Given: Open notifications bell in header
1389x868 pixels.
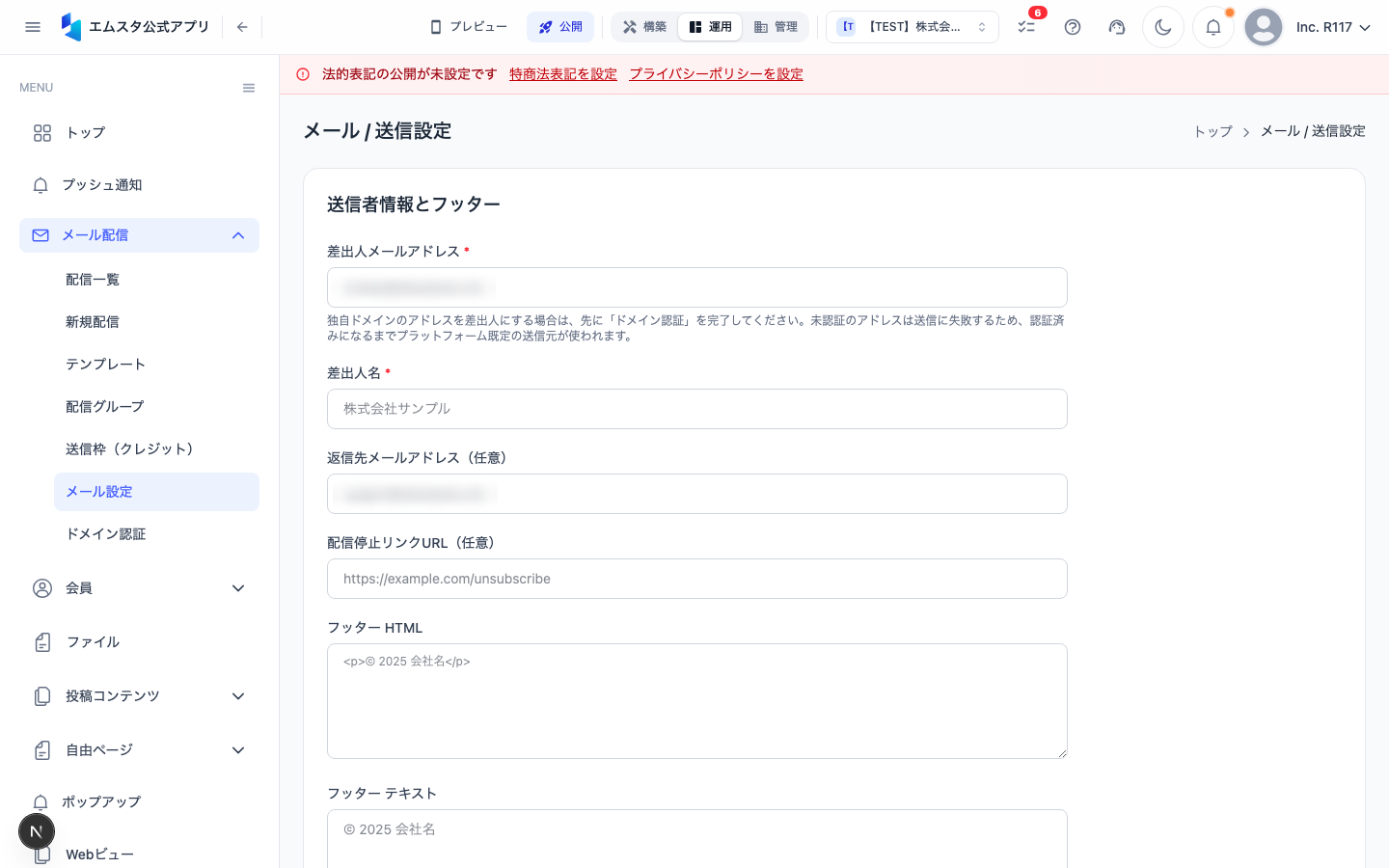Looking at the screenshot, I should point(1213,27).
